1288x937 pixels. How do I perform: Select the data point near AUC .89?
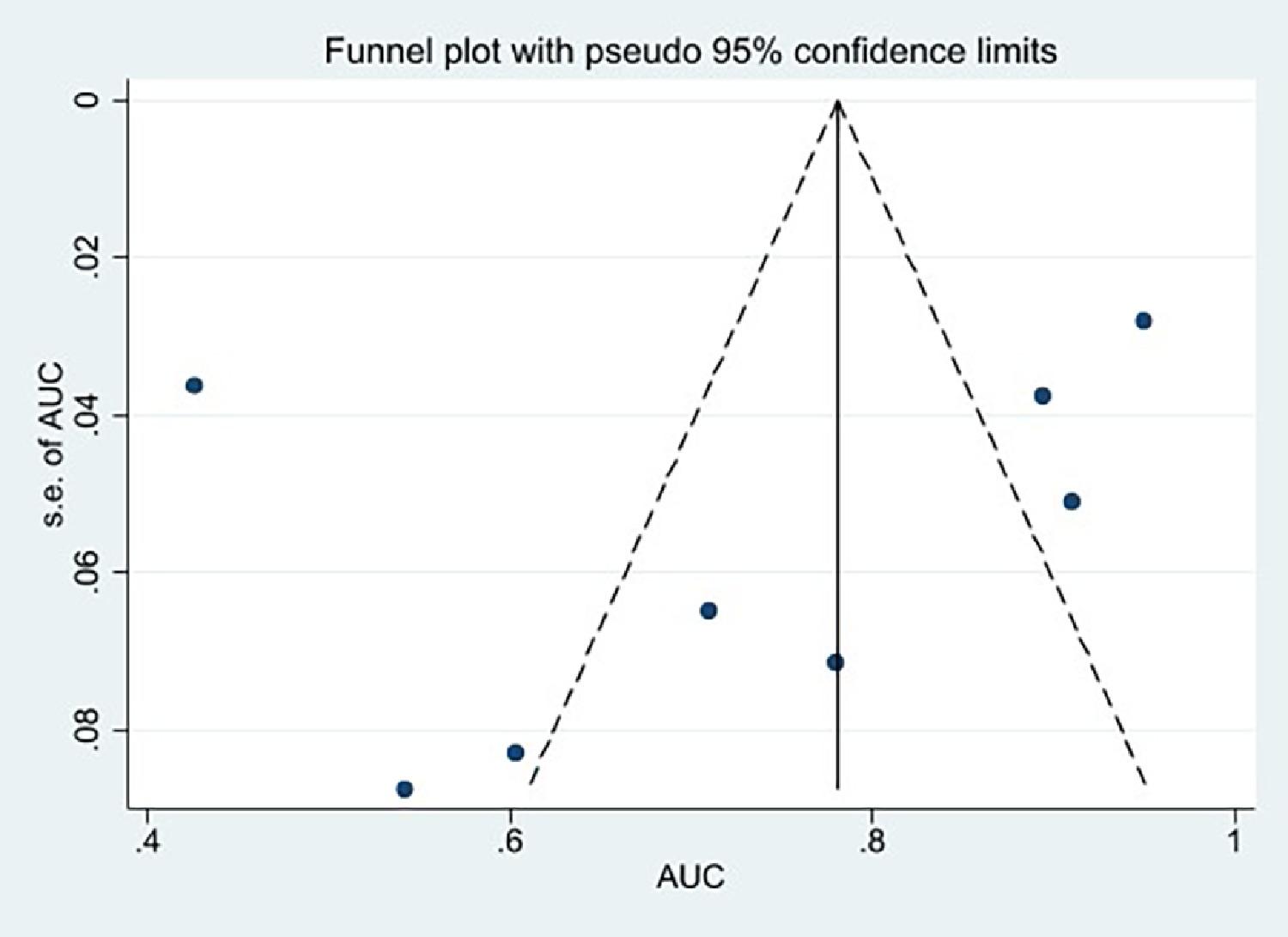point(1042,396)
